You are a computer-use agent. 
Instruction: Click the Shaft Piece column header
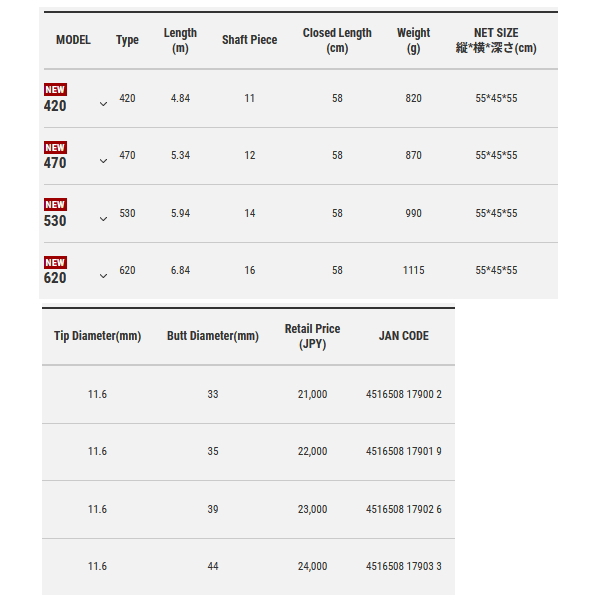(249, 40)
